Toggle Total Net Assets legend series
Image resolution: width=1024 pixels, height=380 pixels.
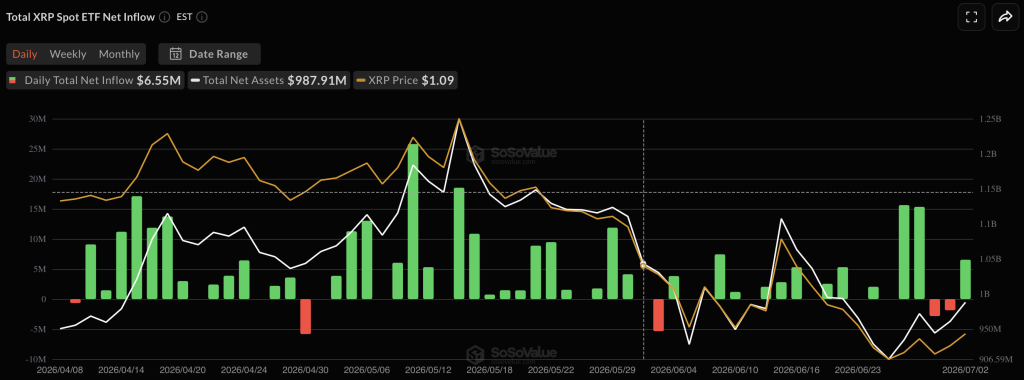pyautogui.click(x=270, y=81)
